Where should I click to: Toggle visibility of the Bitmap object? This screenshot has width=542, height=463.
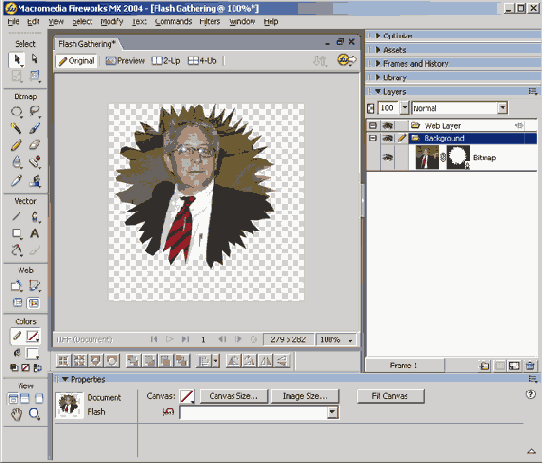pos(387,157)
